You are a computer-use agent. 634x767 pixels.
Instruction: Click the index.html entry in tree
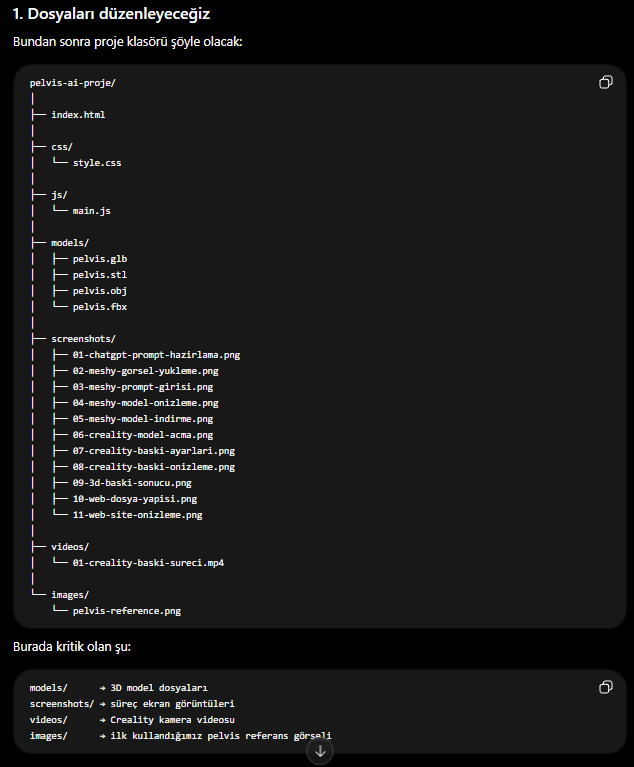(x=78, y=114)
